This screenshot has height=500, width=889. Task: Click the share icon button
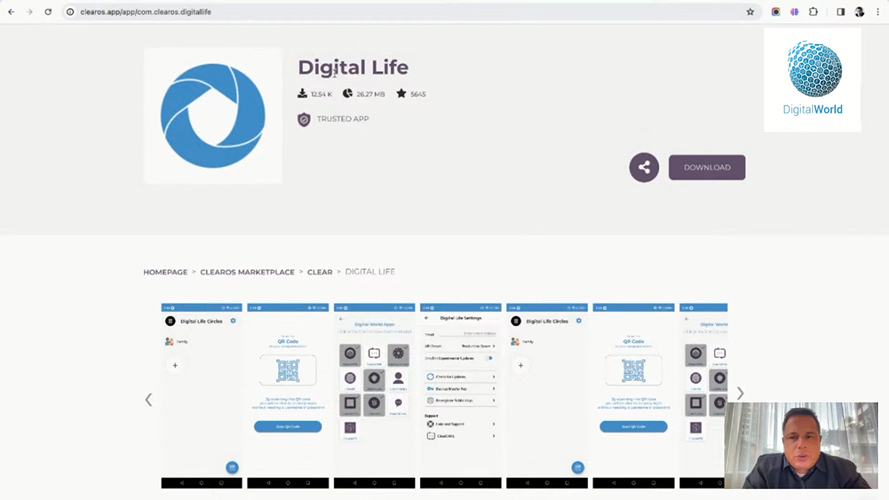pos(644,167)
